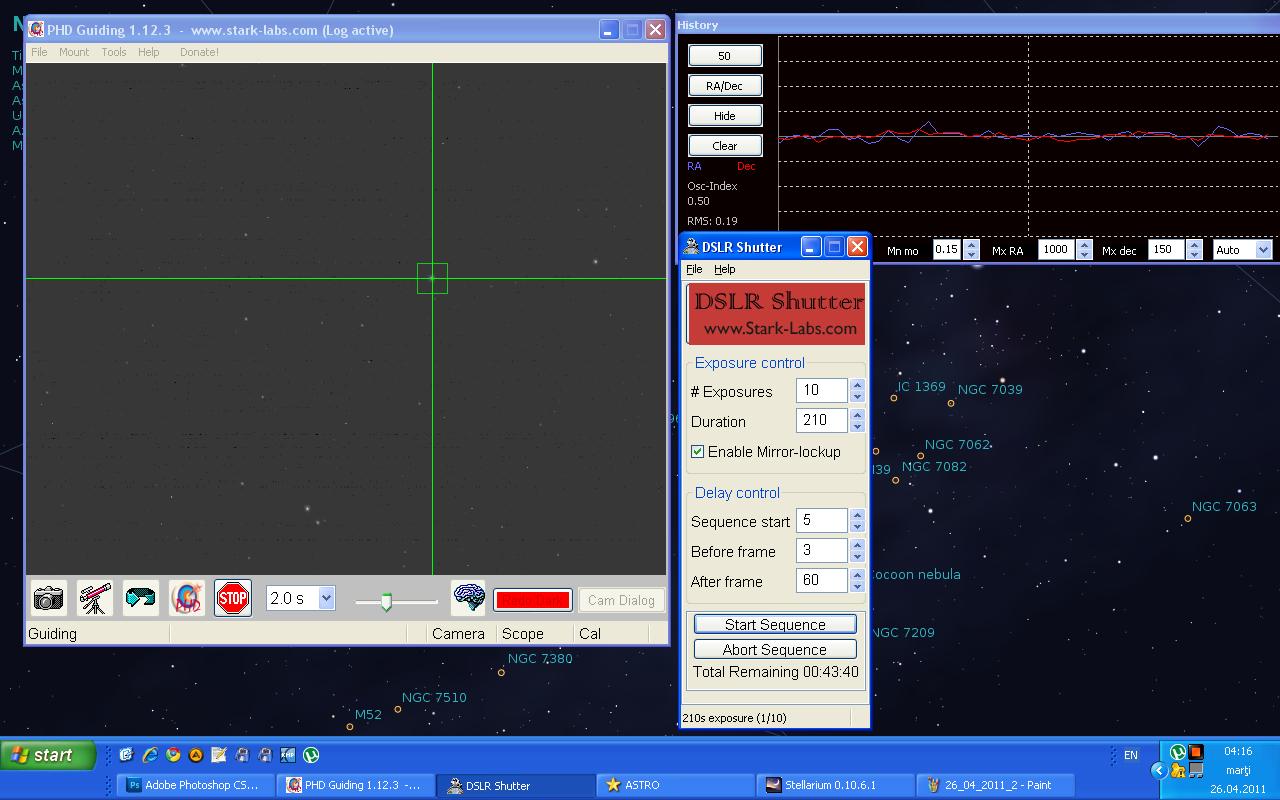Click the PHD guide target icon
Viewport: 1280px width, 800px height.
click(x=187, y=599)
